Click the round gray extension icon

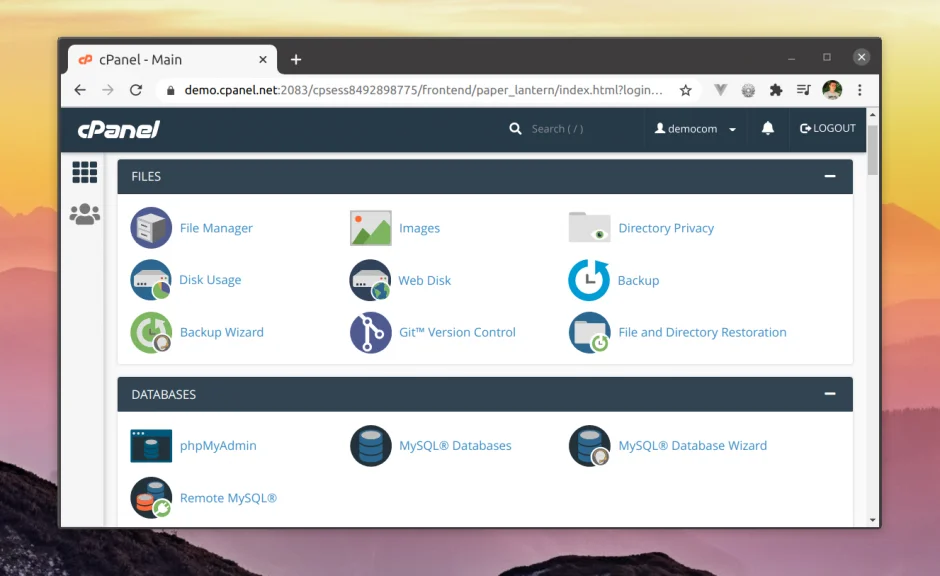coord(748,91)
